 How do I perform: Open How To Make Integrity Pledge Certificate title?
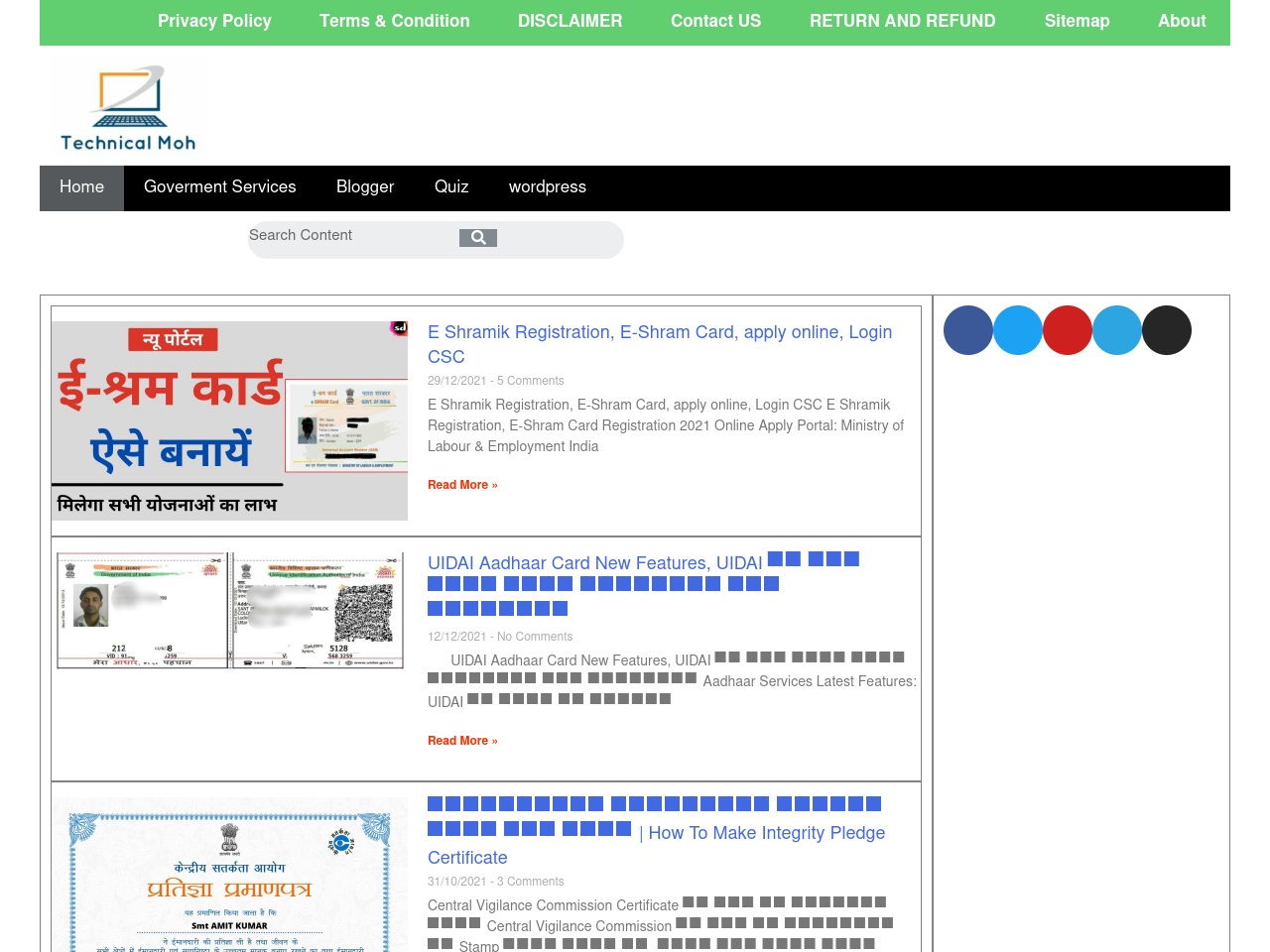click(x=657, y=831)
